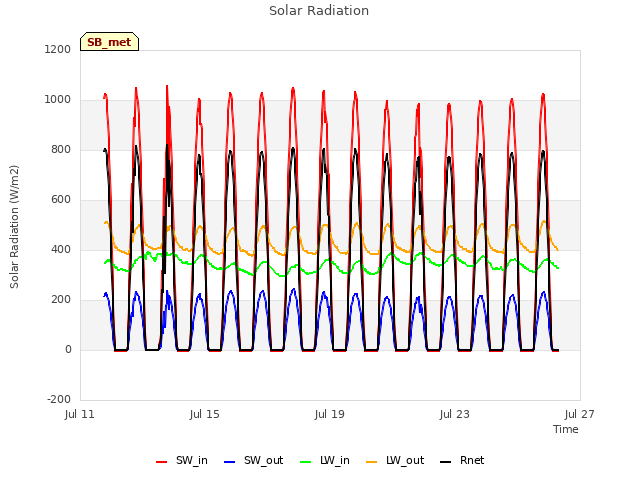Click the 0 y-axis tick label
The width and height of the screenshot is (640, 480).
[68, 349]
